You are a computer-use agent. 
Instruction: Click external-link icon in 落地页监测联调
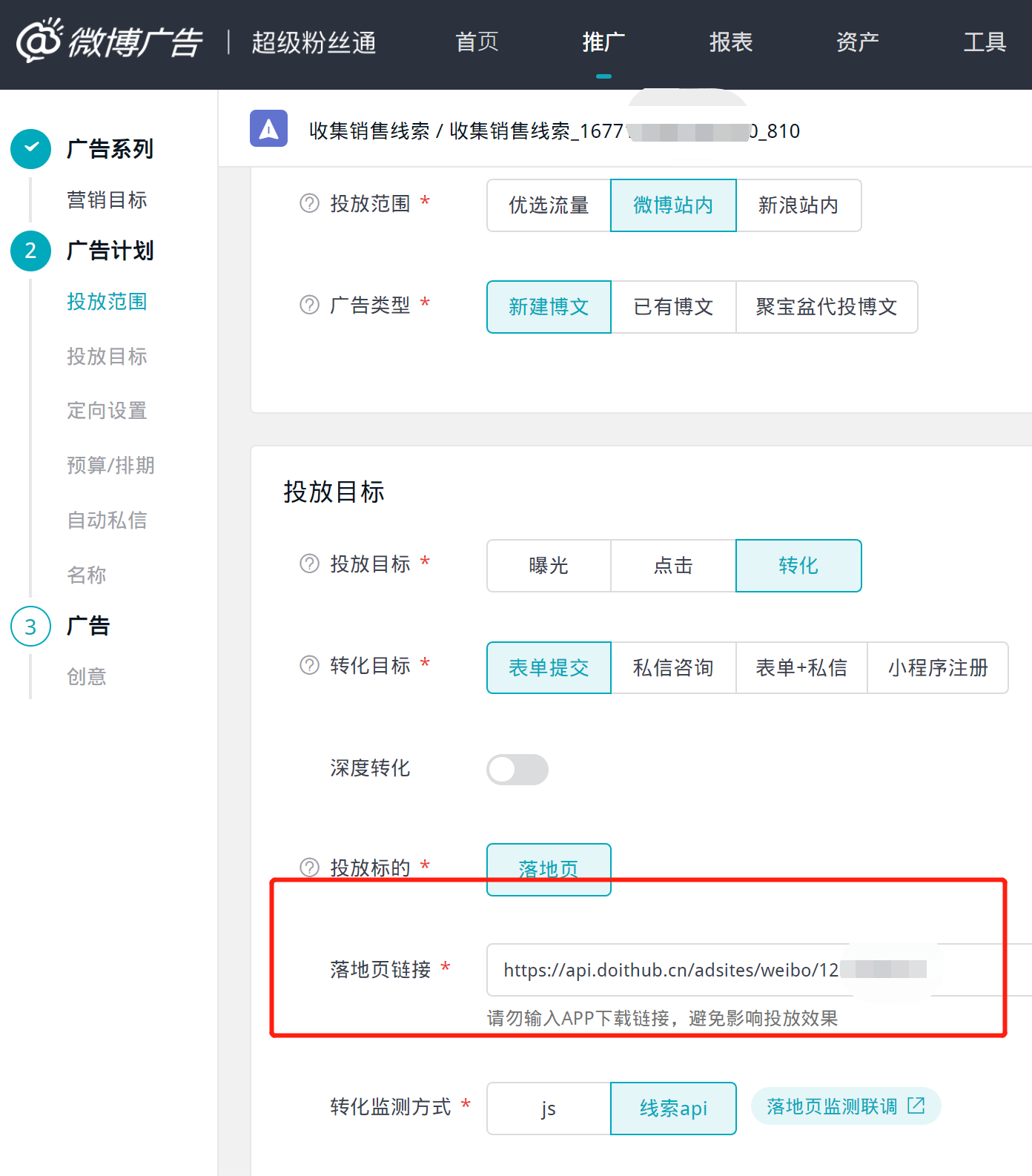coord(916,1106)
